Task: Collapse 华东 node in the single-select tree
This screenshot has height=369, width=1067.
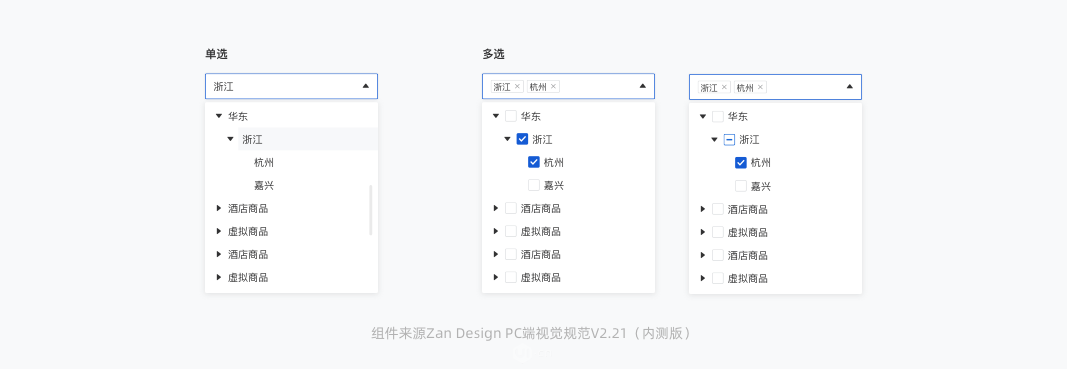Action: [x=218, y=116]
